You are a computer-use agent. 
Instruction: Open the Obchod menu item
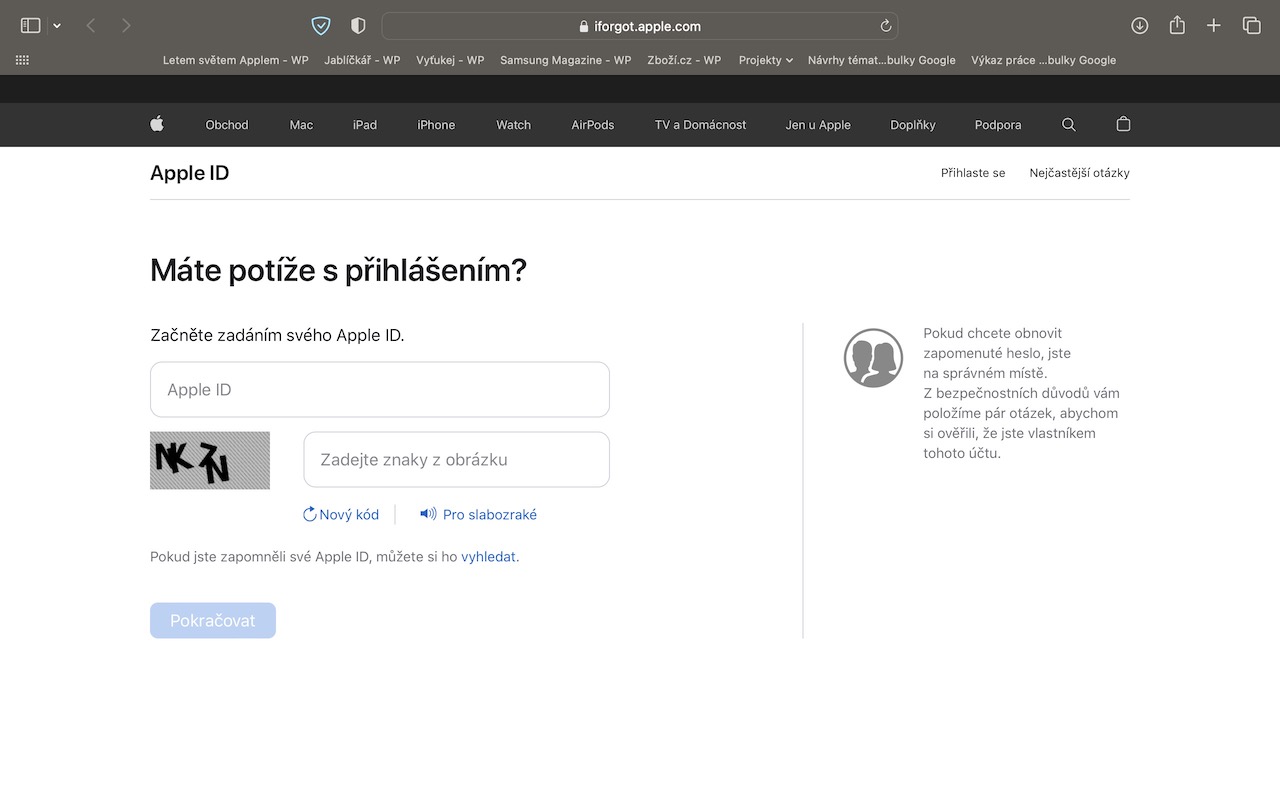tap(227, 125)
